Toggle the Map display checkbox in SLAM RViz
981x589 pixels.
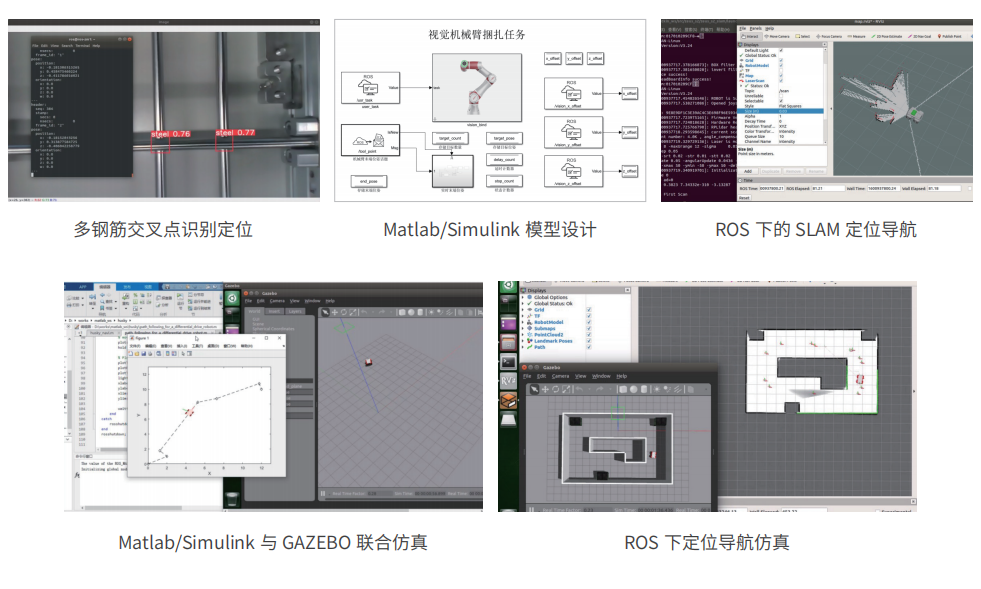coord(781,76)
